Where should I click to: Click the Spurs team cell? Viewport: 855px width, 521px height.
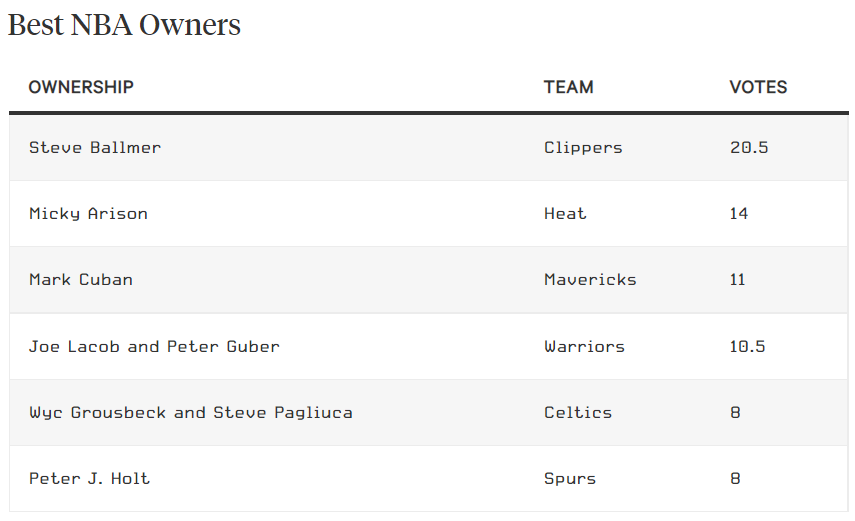(x=570, y=479)
